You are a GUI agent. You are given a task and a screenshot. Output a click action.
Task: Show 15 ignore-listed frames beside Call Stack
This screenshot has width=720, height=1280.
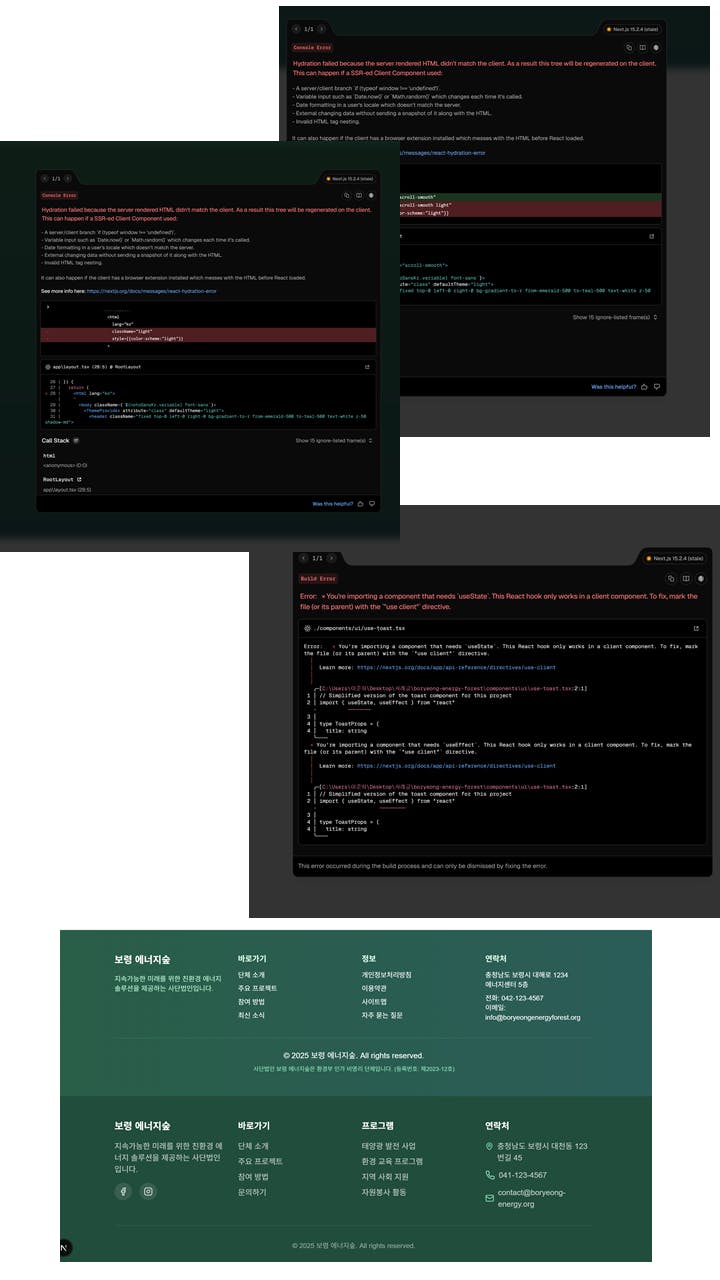click(x=334, y=440)
